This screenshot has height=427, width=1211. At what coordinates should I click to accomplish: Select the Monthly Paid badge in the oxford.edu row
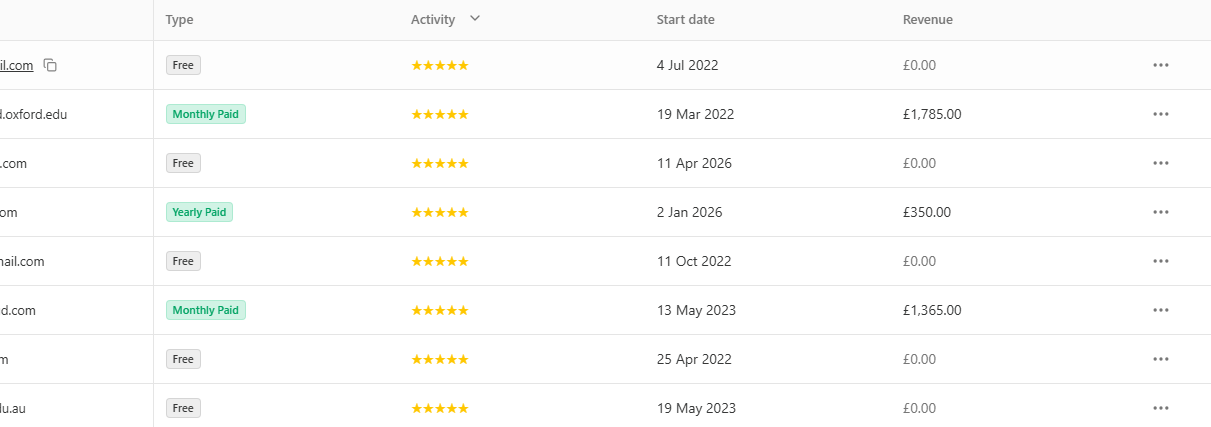click(206, 114)
